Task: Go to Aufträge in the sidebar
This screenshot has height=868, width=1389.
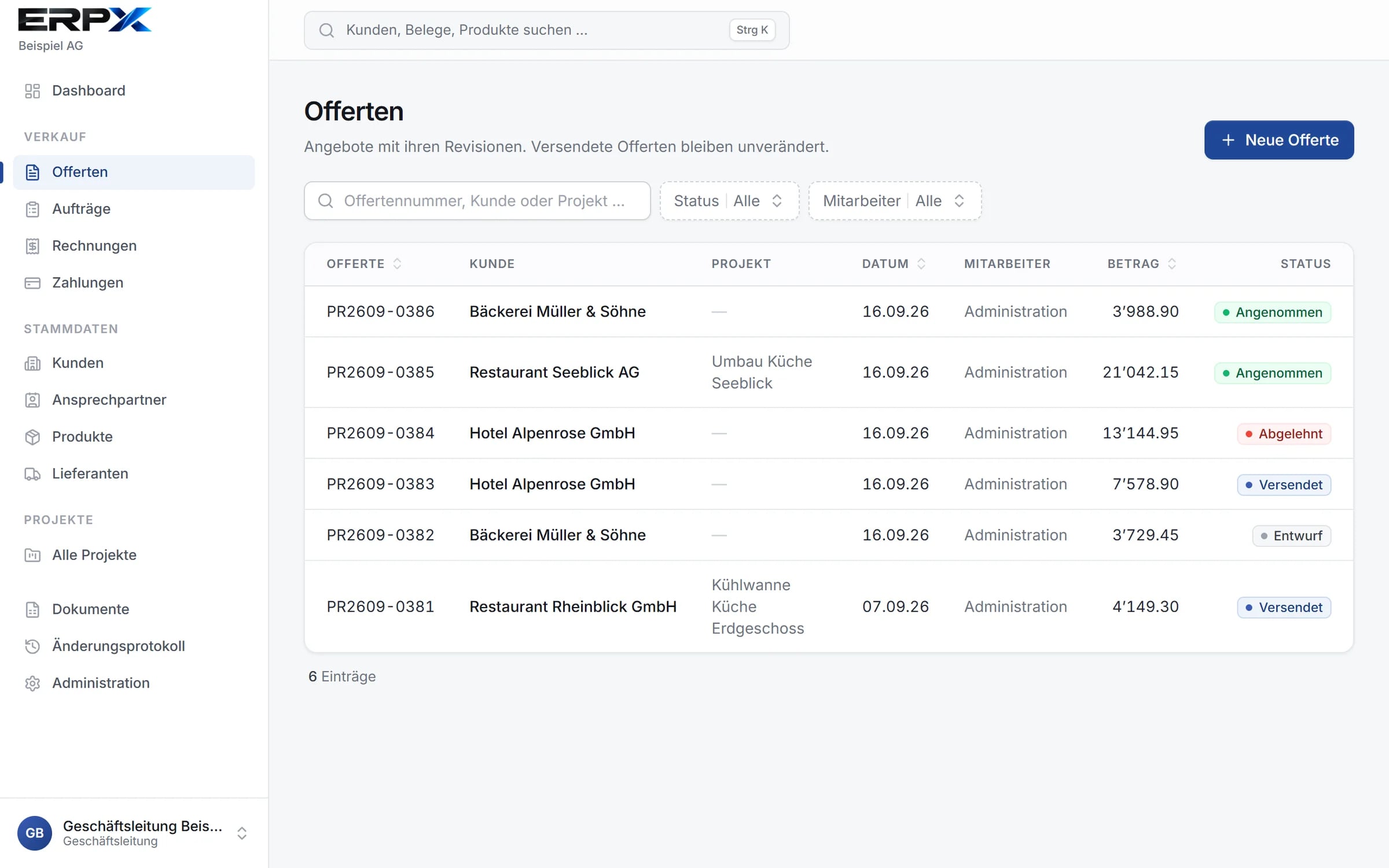Action: 134,209
